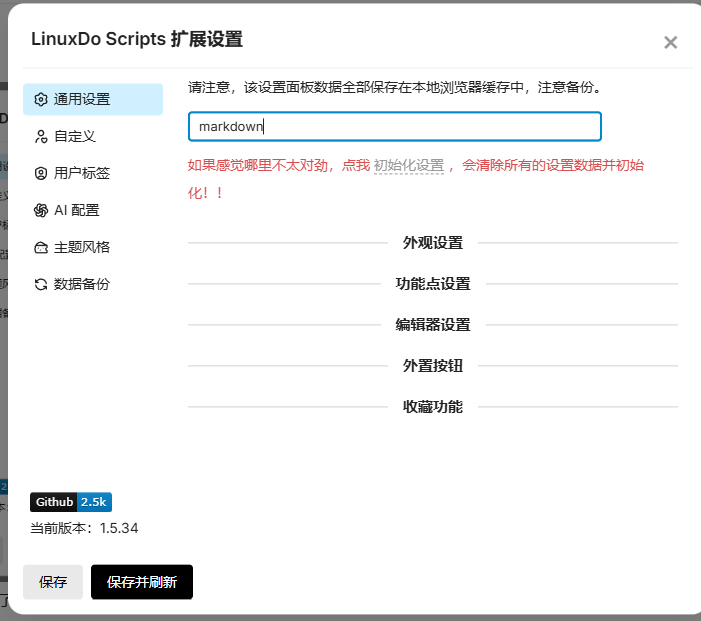Close the extension settings dialog
The width and height of the screenshot is (701, 621).
tap(670, 42)
